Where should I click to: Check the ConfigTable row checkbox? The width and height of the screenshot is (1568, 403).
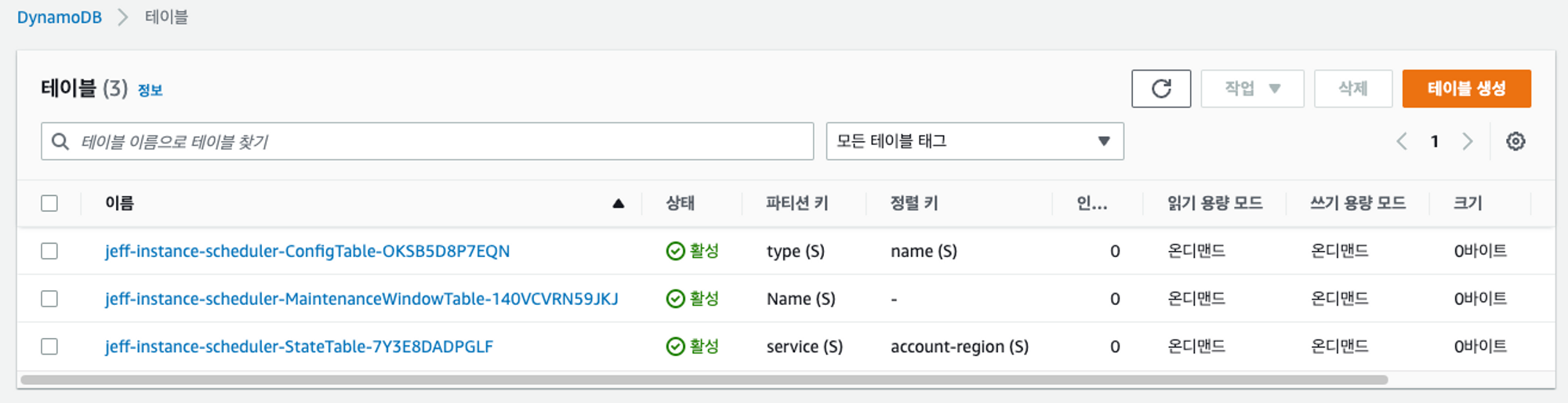click(x=49, y=251)
